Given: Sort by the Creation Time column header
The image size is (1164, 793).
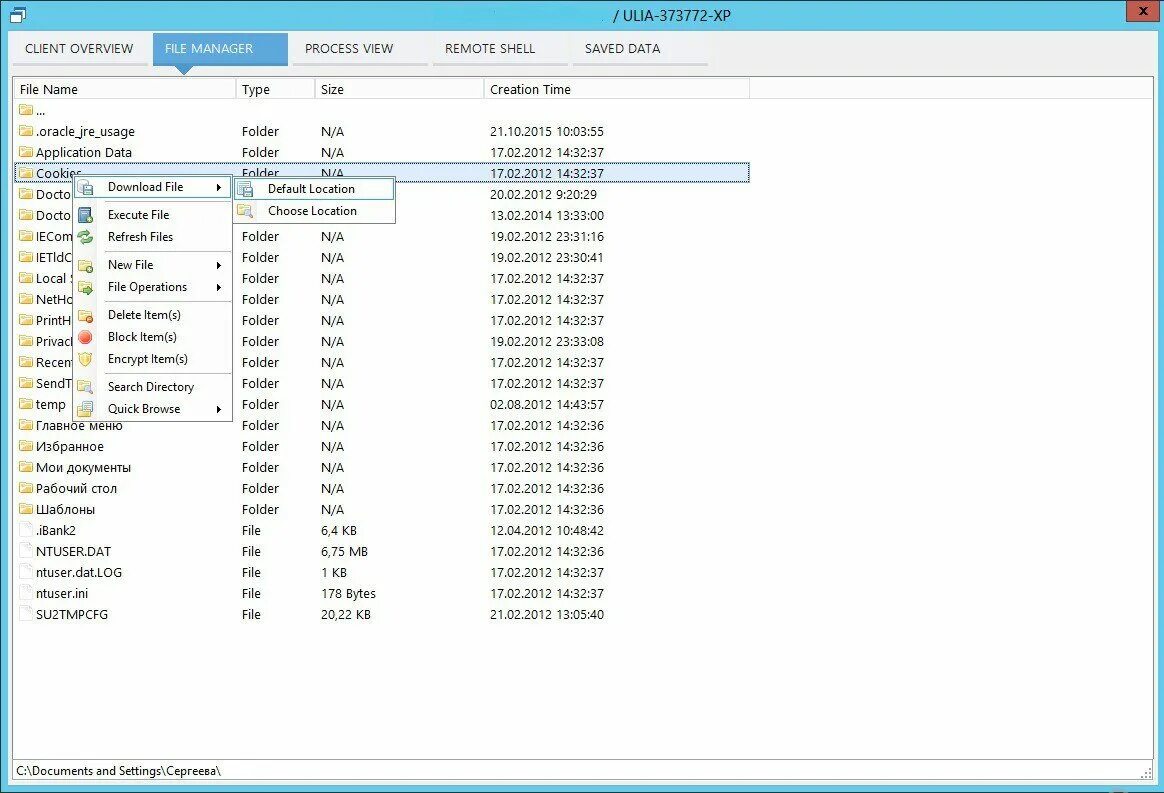Looking at the screenshot, I should (x=616, y=89).
